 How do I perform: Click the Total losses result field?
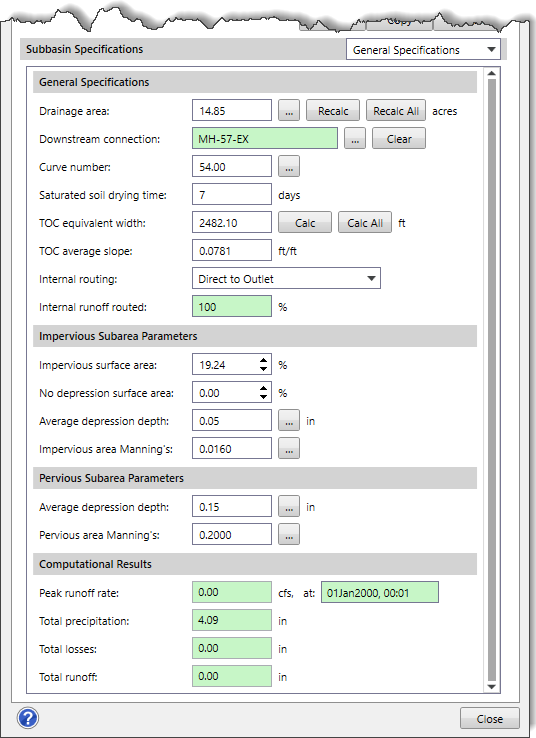coord(232,648)
